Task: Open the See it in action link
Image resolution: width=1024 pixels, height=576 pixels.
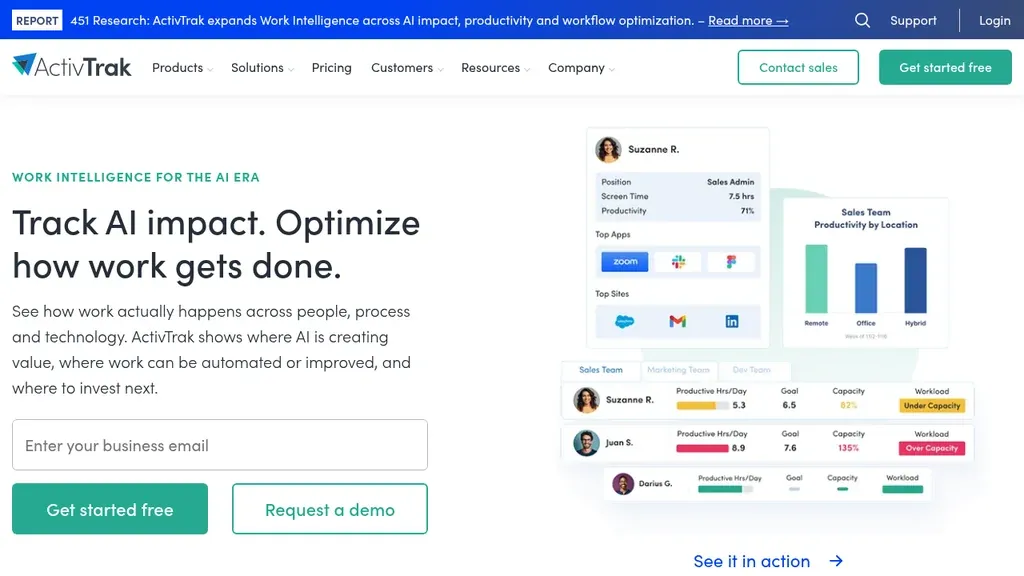Action: (752, 561)
